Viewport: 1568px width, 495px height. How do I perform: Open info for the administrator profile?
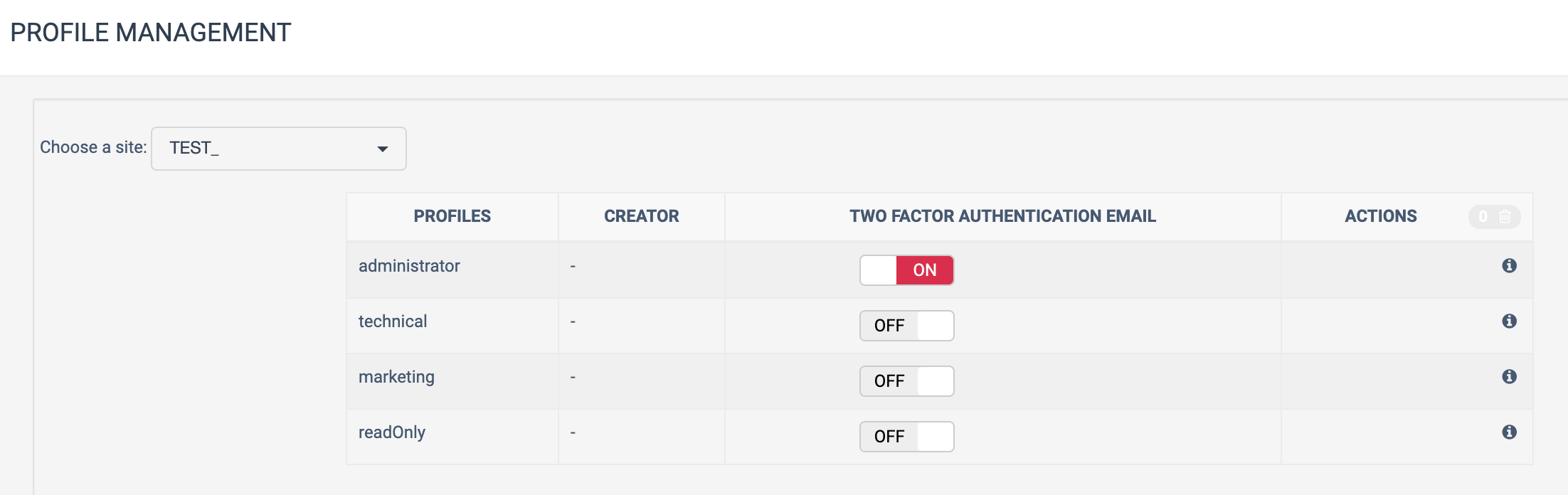click(1509, 265)
